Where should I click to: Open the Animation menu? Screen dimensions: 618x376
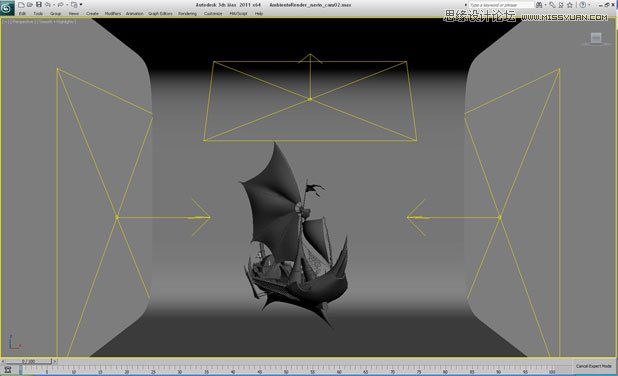click(x=134, y=13)
